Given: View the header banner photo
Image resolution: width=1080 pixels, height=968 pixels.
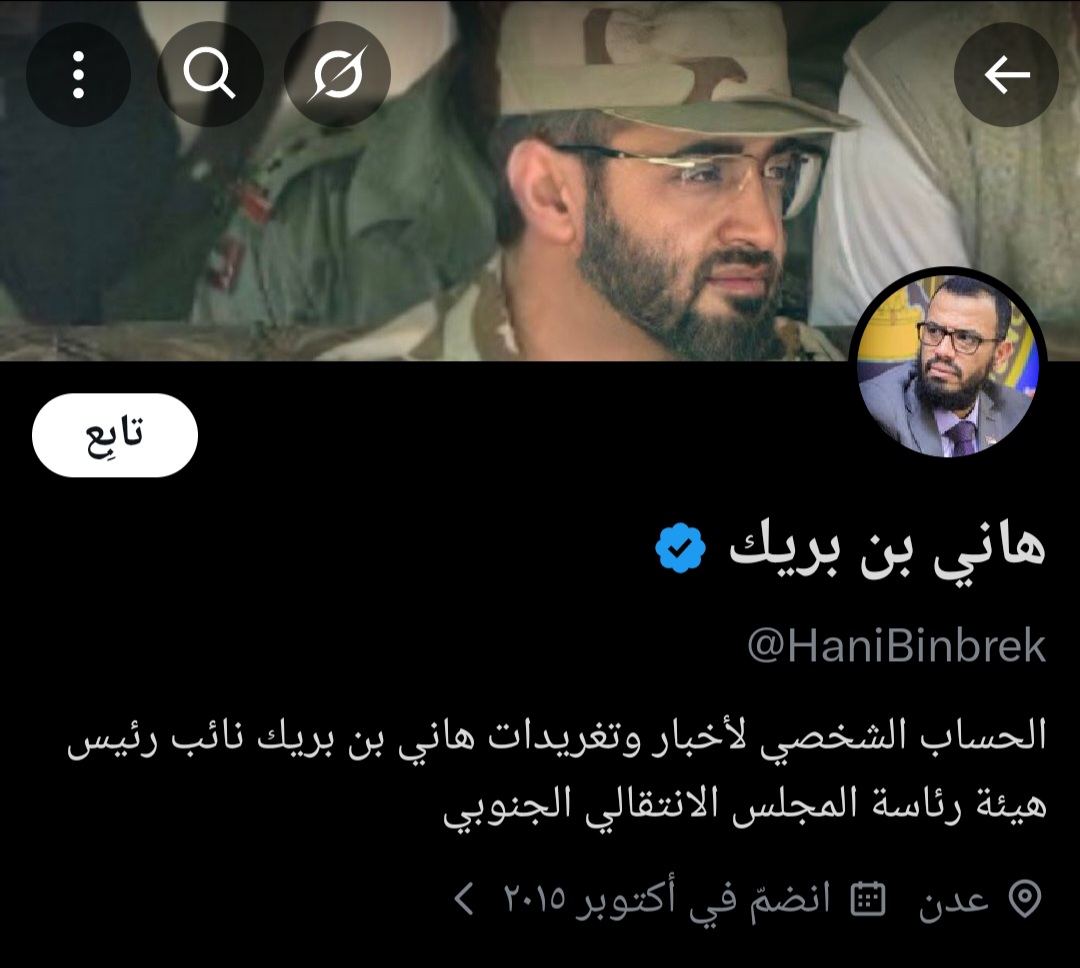Looking at the screenshot, I should 540,180.
